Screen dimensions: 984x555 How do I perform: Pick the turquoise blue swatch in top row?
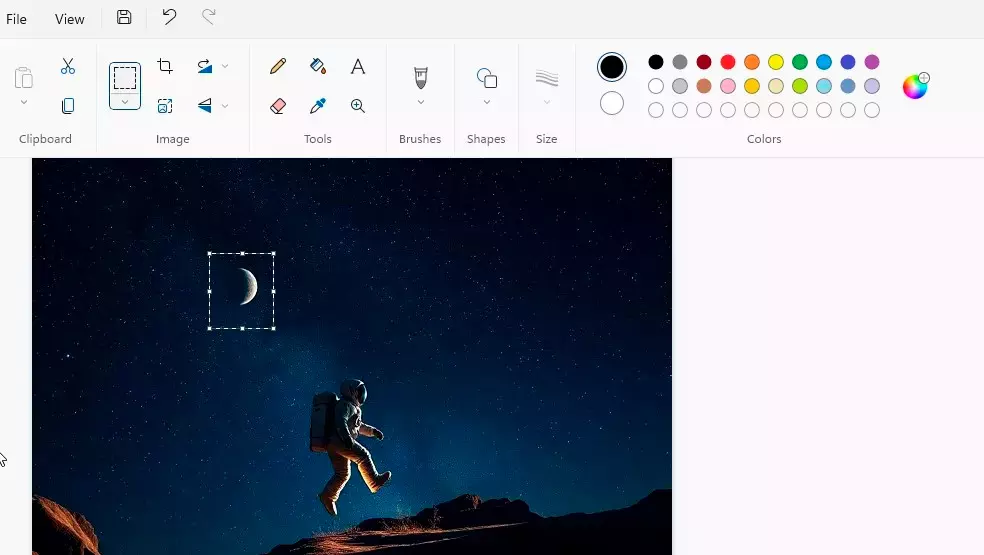[824, 62]
